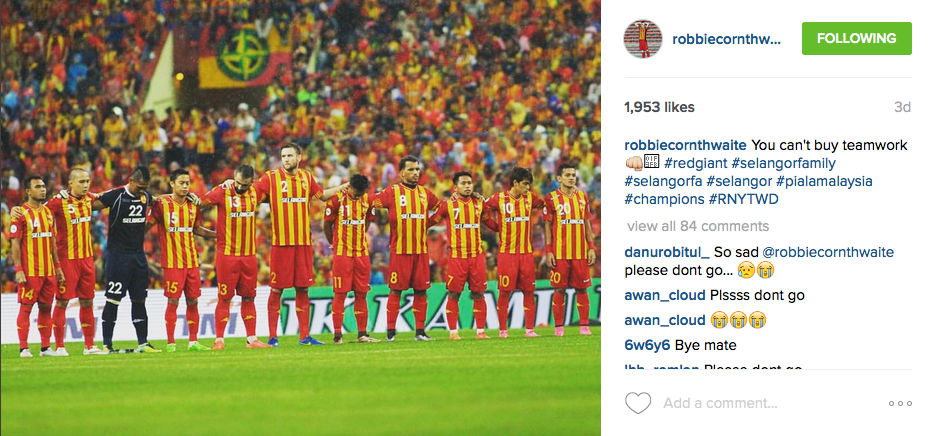
Task: Toggle the green FOLLOWING button
Action: click(857, 38)
